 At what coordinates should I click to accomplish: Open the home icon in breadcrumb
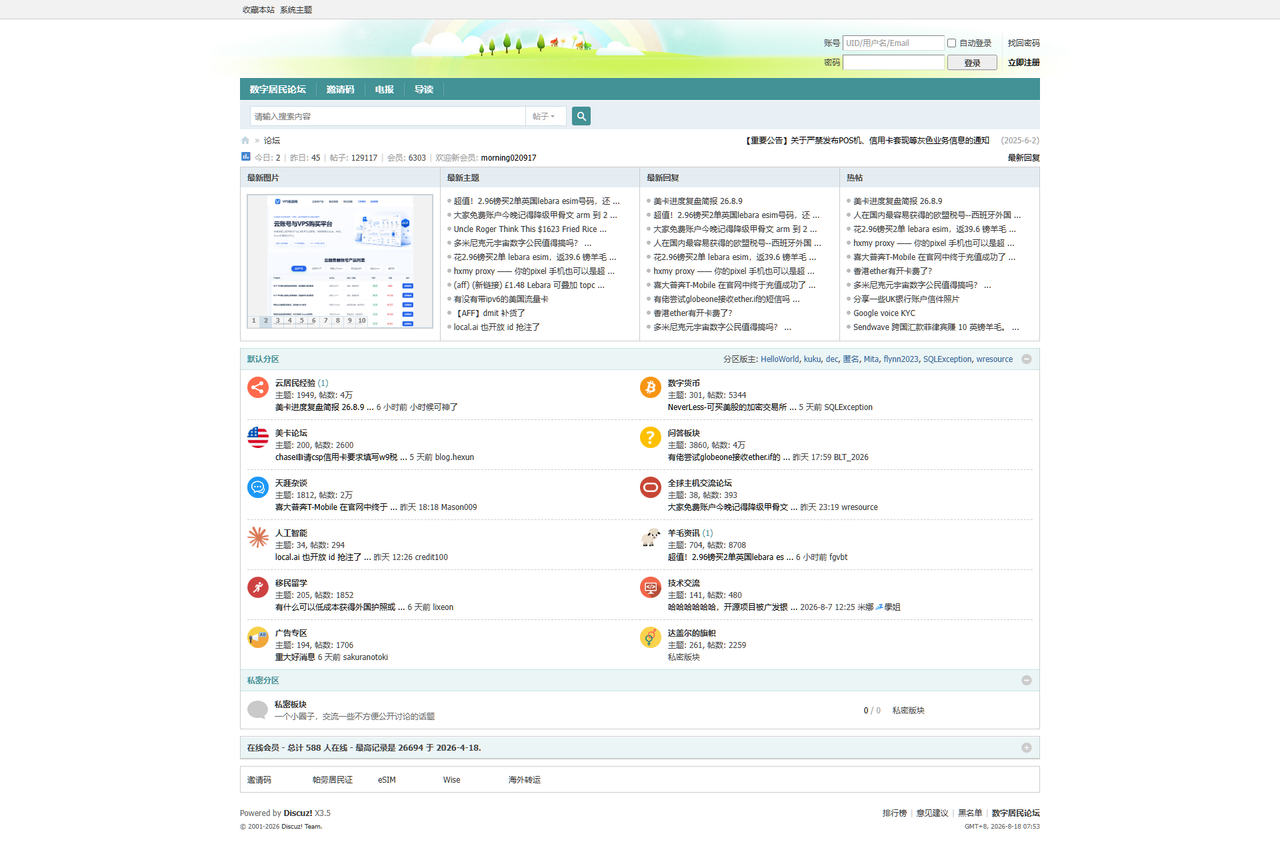click(245, 141)
